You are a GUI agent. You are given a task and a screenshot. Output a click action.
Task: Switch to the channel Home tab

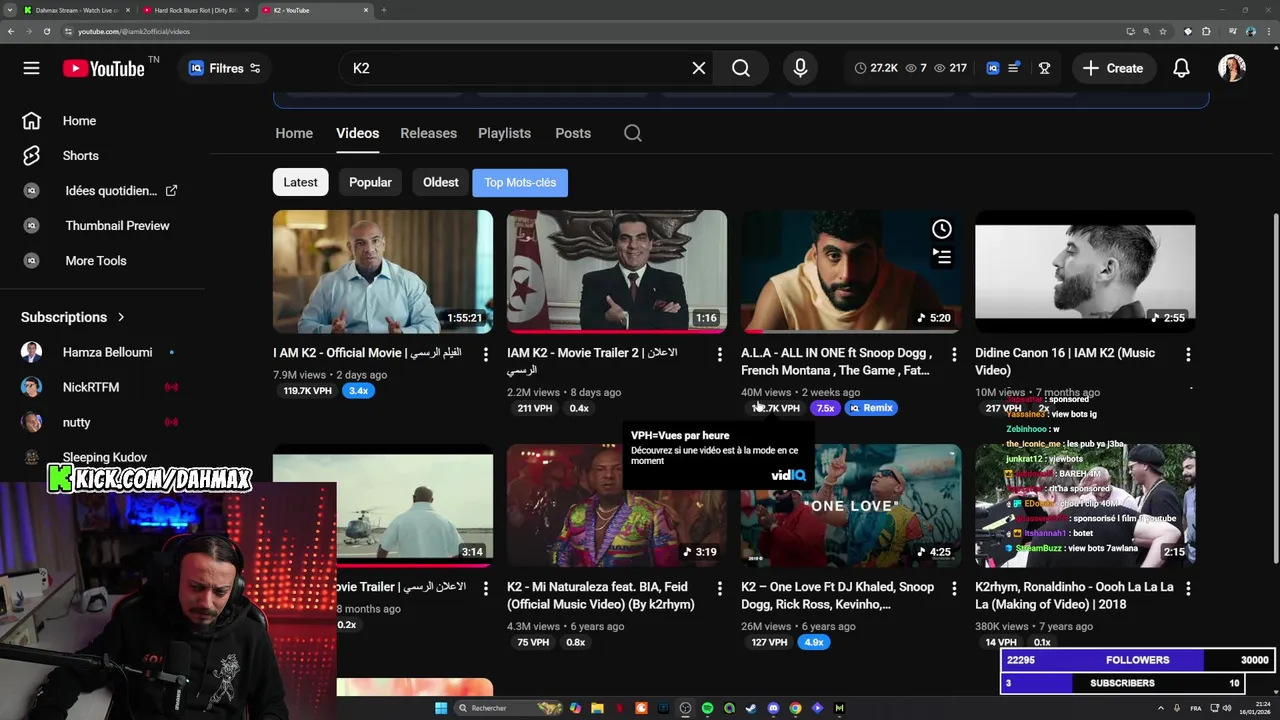click(x=294, y=133)
